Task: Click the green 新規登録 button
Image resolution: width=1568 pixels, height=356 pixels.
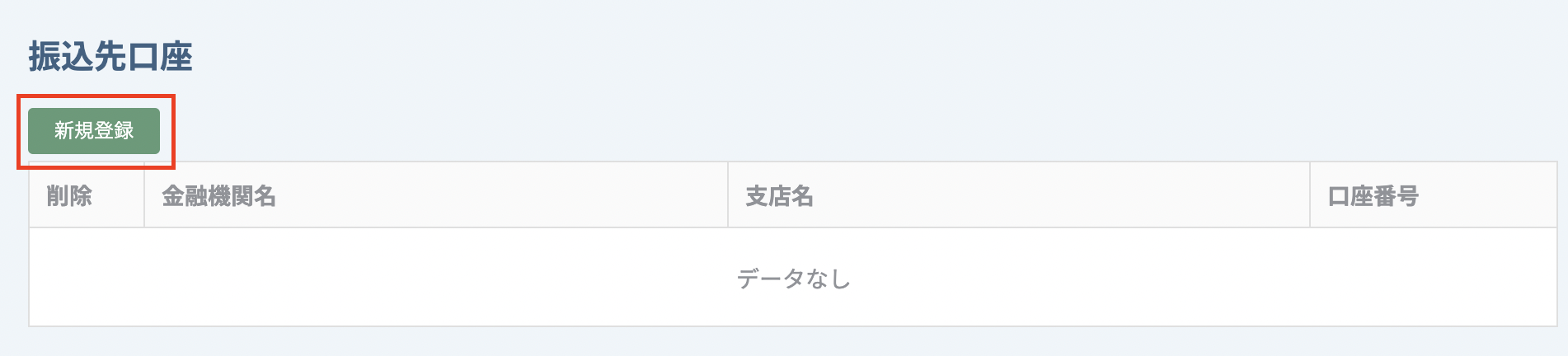Action: [94, 131]
